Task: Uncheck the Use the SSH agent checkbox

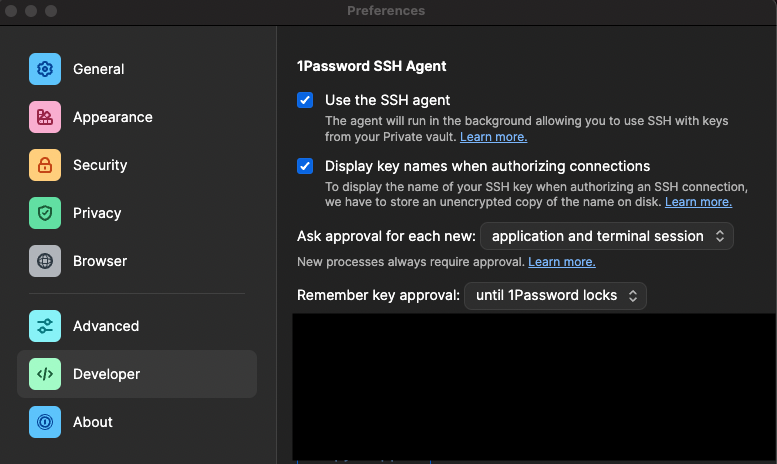Action: tap(305, 100)
